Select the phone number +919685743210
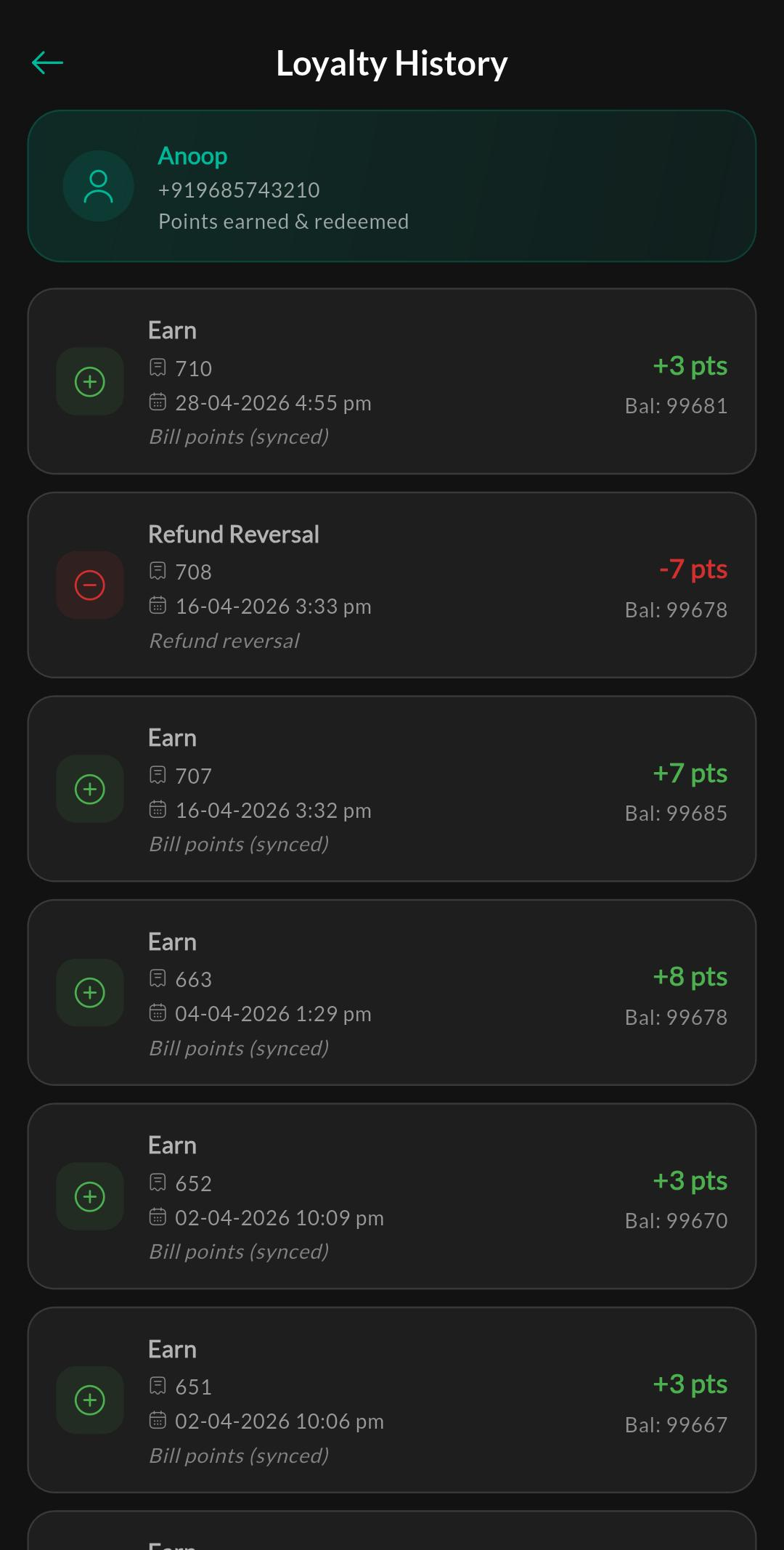This screenshot has width=784, height=1550. pyautogui.click(x=239, y=190)
